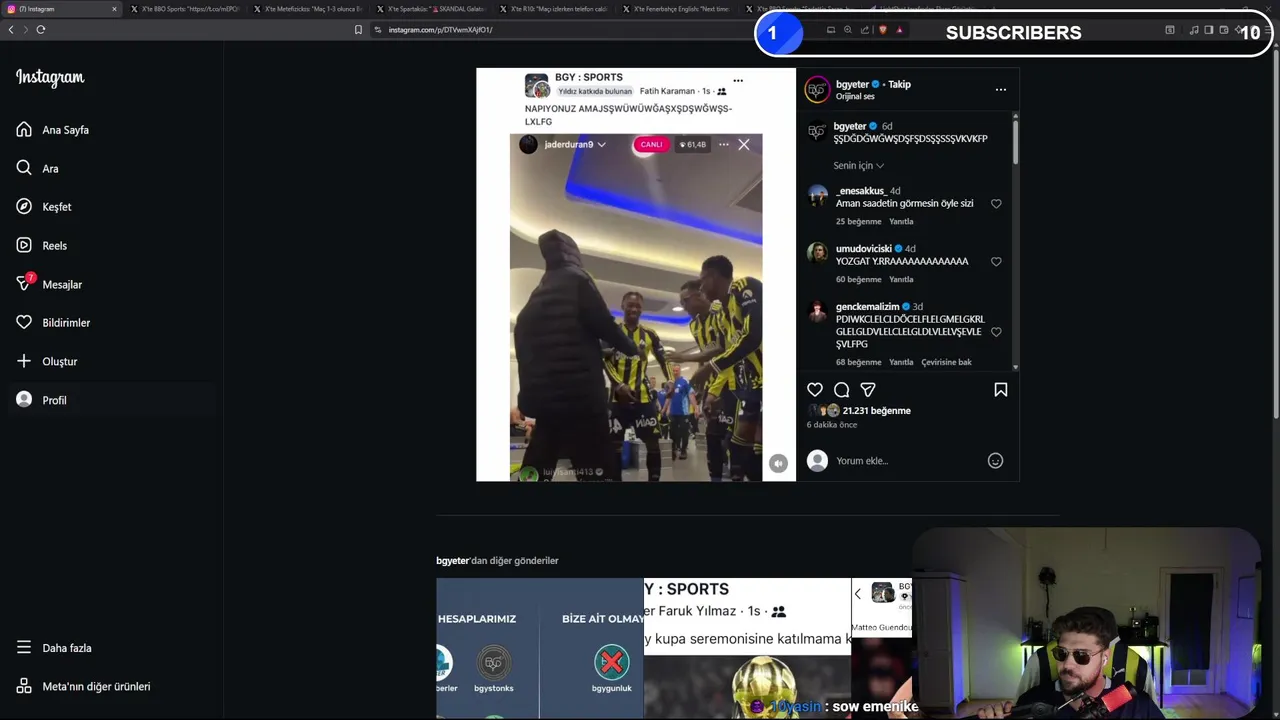The height and width of the screenshot is (720, 1280).
Task: Click umudoviciski username in comments
Action: point(864,249)
